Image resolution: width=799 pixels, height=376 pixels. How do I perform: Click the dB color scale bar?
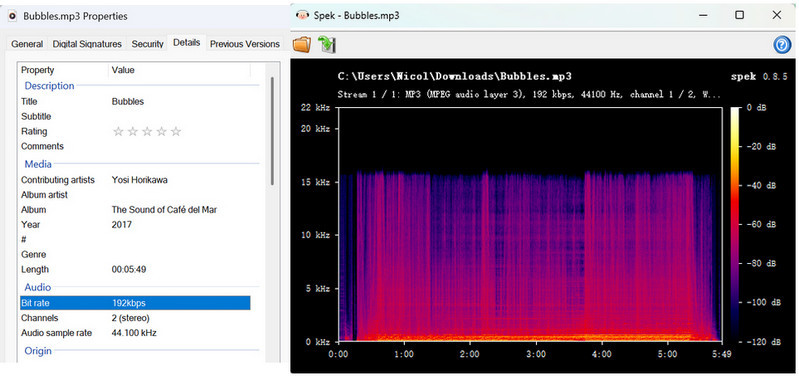click(736, 224)
